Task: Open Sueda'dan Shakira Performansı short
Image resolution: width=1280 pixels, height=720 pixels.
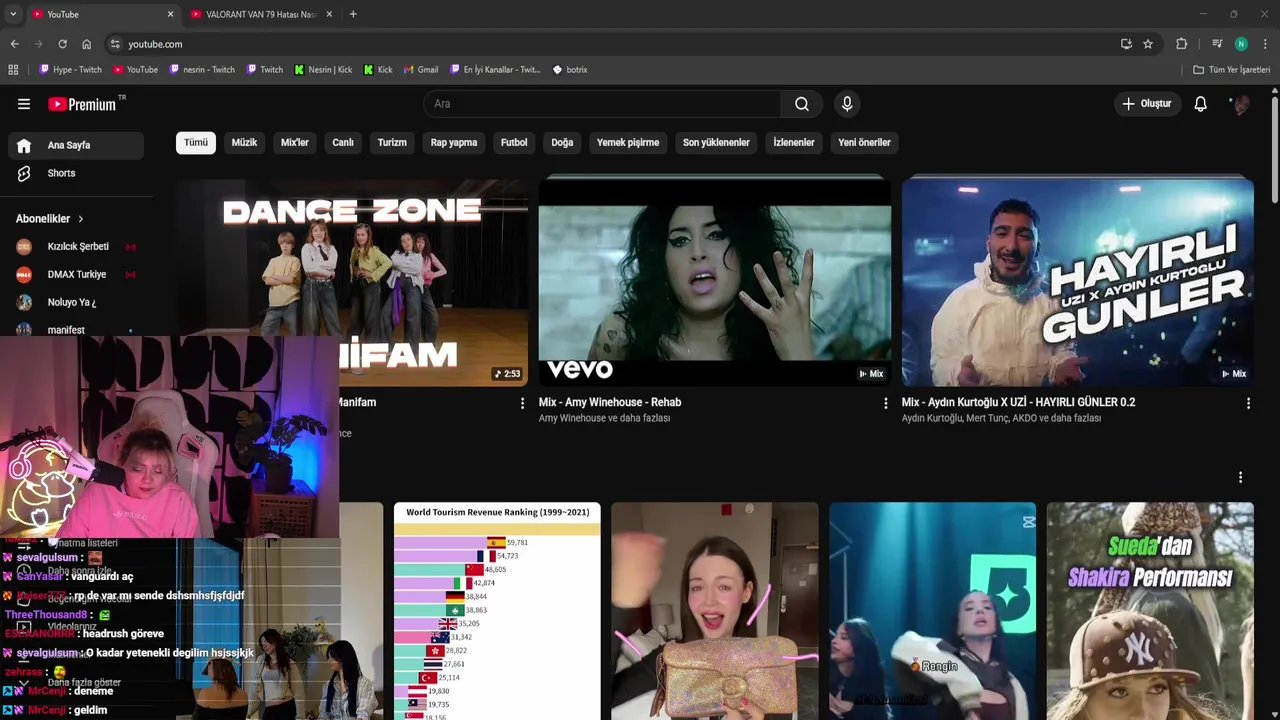Action: [1150, 611]
